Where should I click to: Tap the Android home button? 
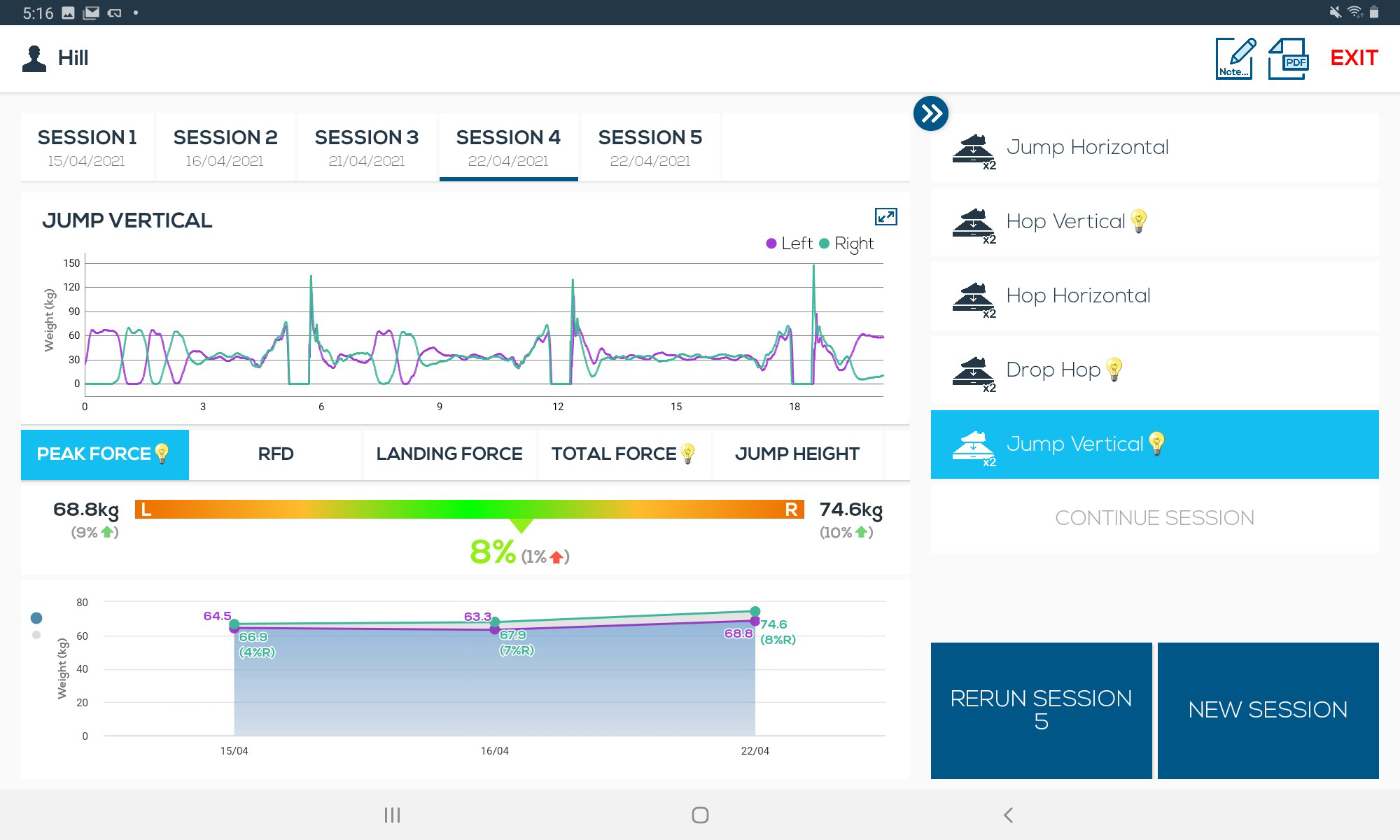point(700,815)
